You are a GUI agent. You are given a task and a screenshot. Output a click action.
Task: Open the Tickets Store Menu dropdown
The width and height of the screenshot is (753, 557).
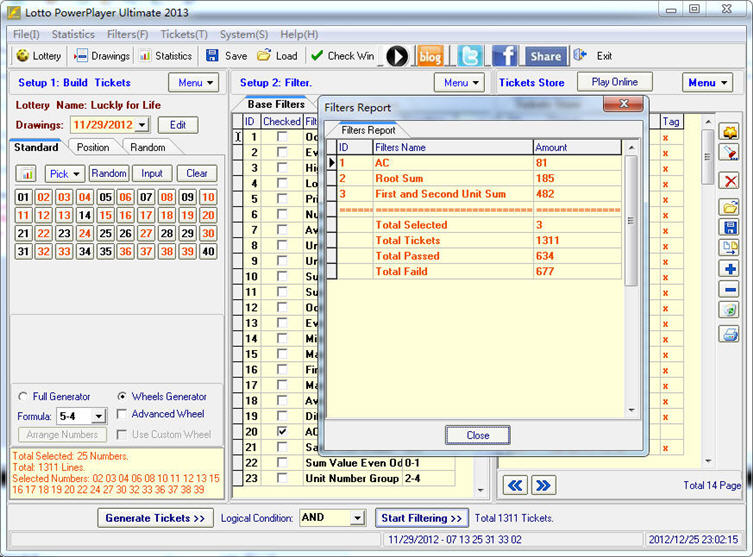point(707,83)
